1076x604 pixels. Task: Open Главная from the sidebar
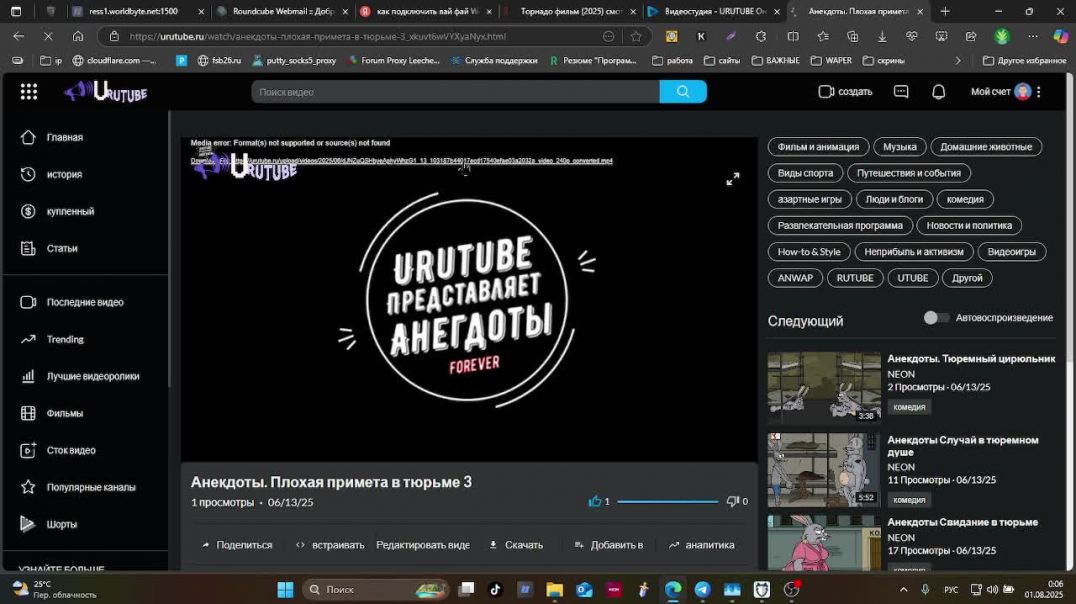tap(65, 137)
